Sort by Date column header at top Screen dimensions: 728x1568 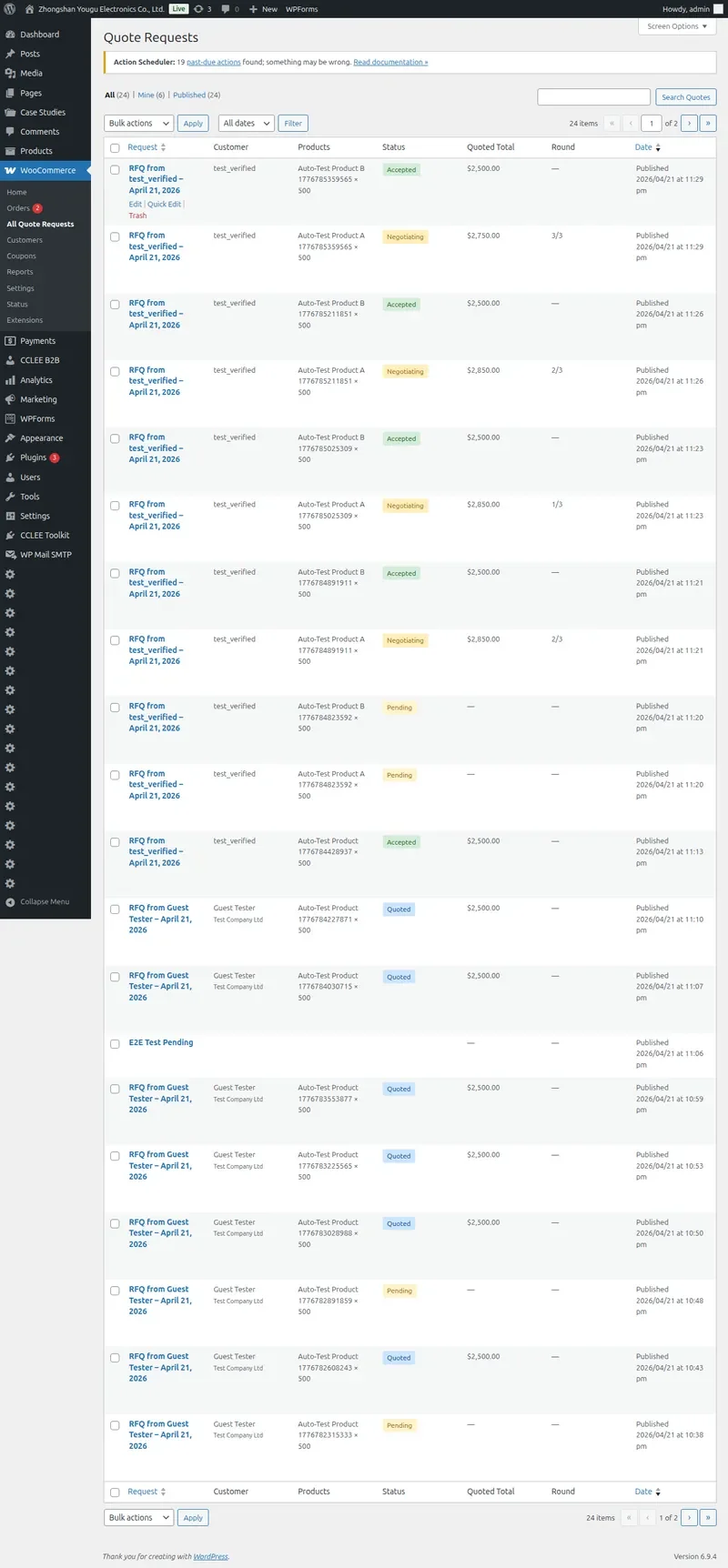(x=648, y=147)
